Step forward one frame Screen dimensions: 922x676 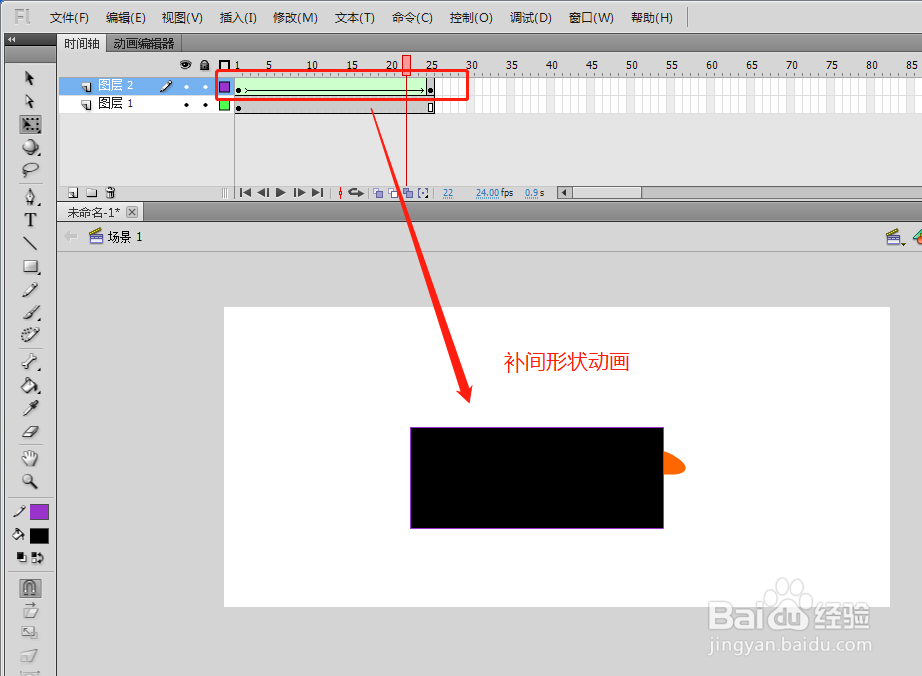coord(299,192)
